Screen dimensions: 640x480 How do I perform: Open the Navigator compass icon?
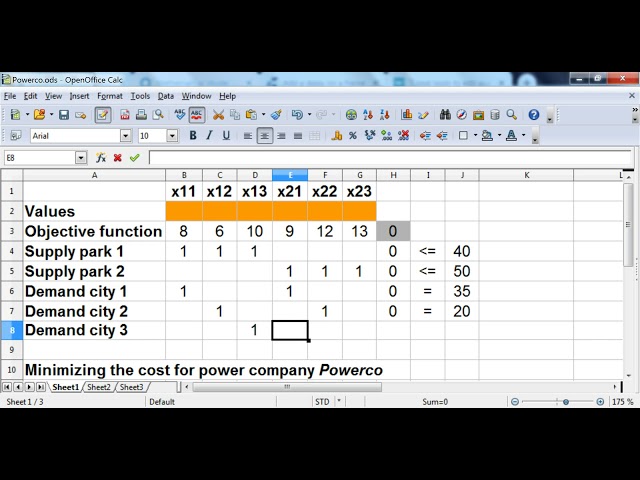tap(462, 115)
